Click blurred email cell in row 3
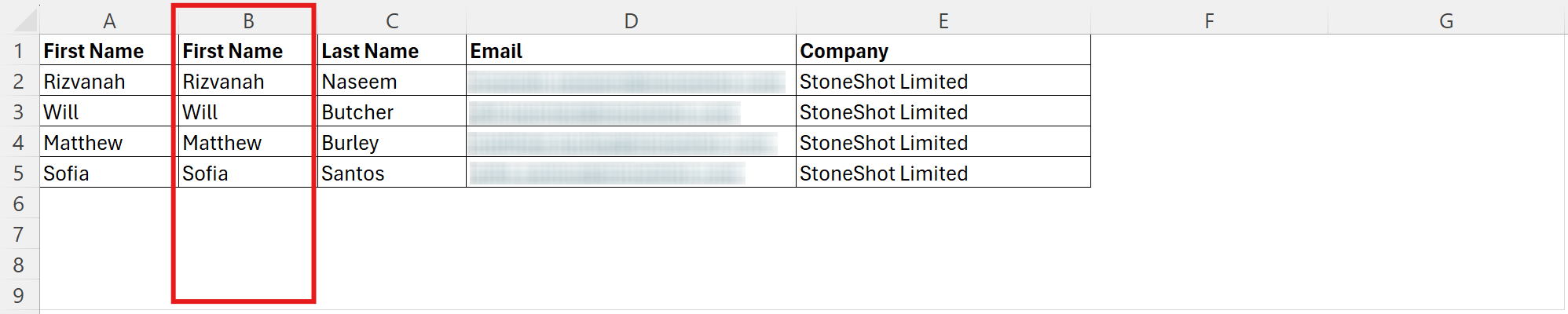Screen dimensions: 1568x314 (x=631, y=111)
